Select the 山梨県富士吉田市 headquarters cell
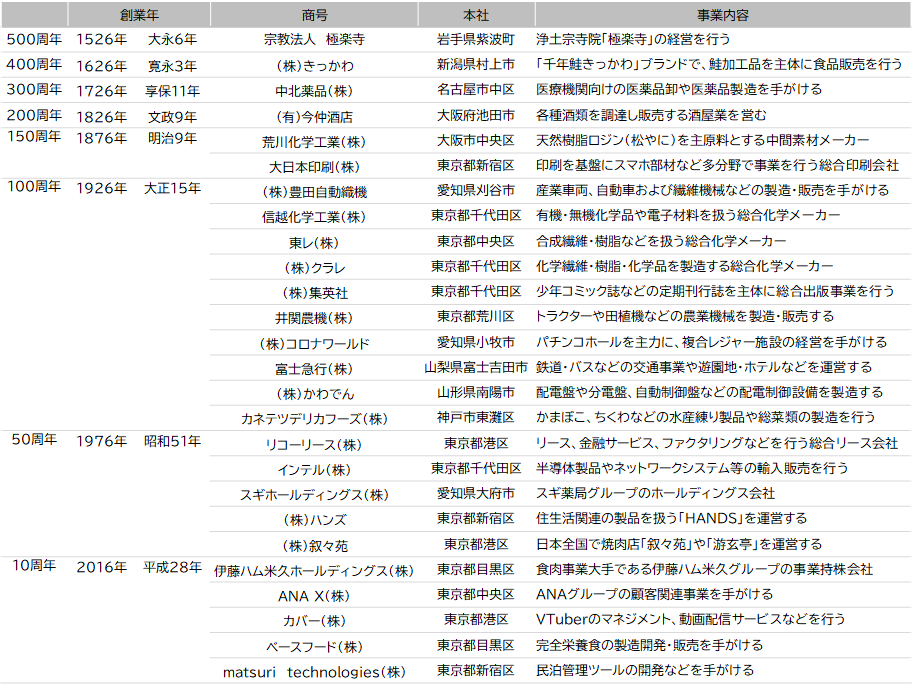Screen dimensions: 913x687 (476, 367)
